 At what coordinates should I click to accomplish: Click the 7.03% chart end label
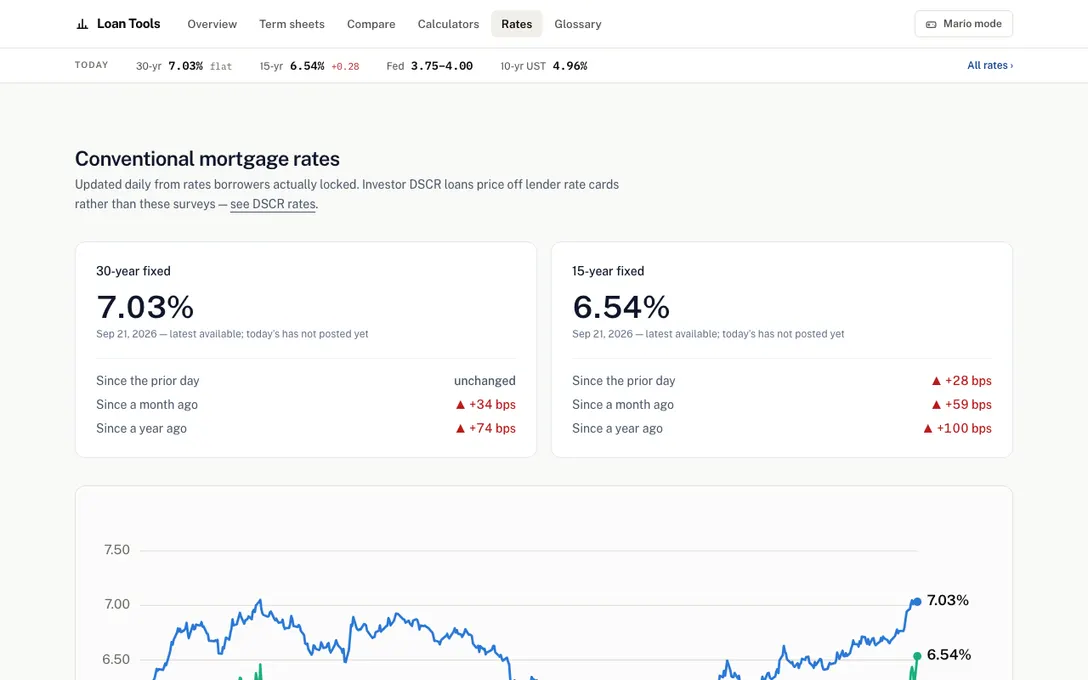(947, 600)
